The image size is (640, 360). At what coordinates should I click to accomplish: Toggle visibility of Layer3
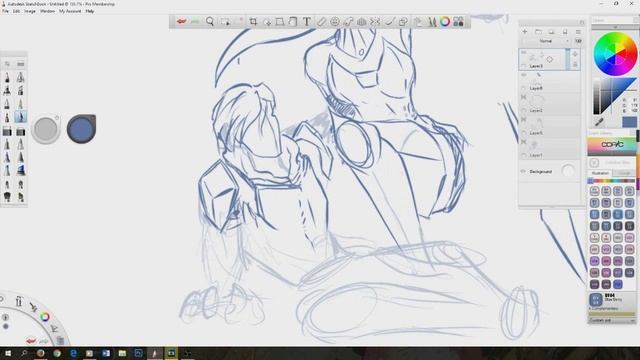(524, 53)
